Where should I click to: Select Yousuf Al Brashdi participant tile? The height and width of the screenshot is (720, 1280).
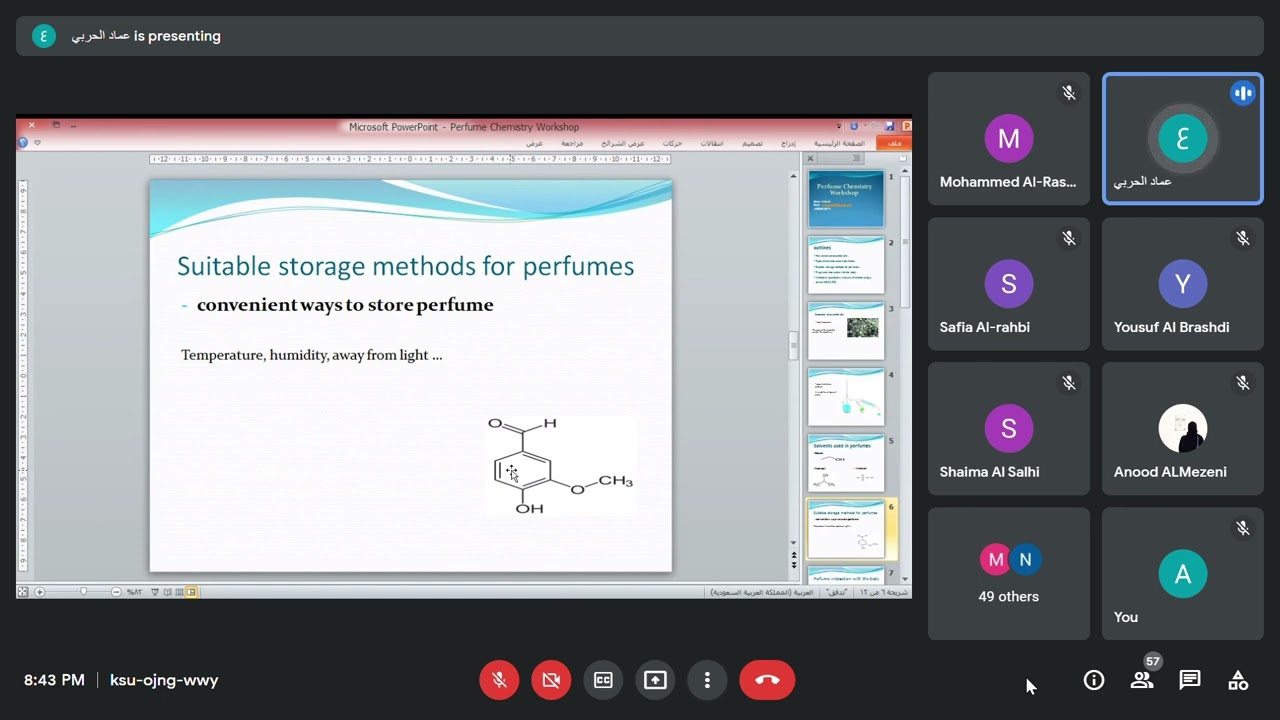click(x=1182, y=284)
